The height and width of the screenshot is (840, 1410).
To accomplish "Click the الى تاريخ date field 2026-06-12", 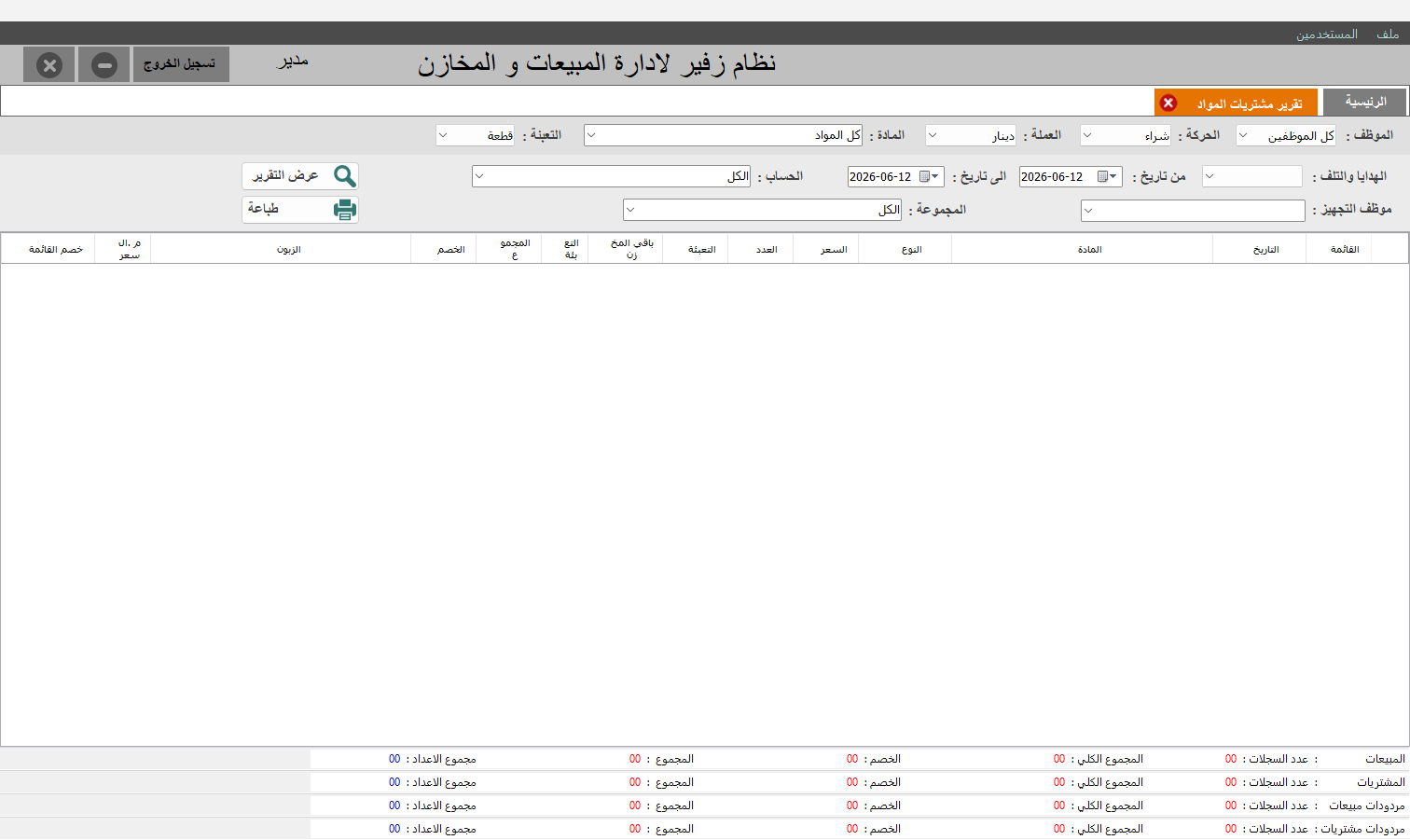I will [896, 176].
